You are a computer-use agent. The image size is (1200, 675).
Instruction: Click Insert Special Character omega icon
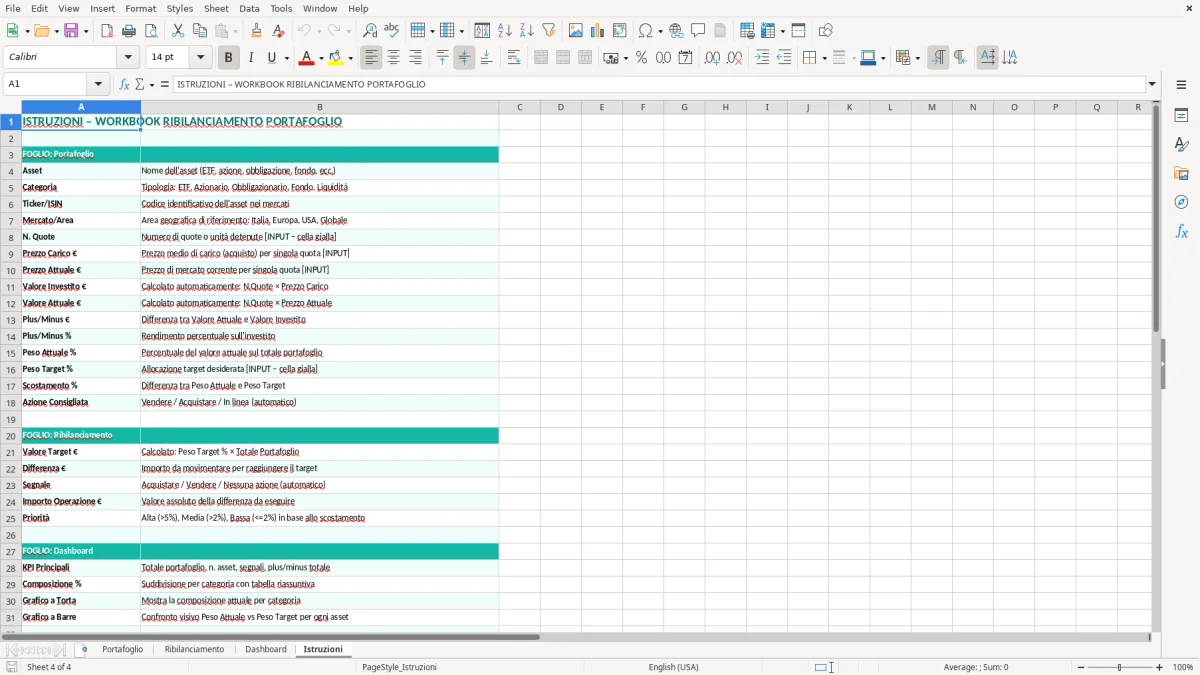point(645,31)
